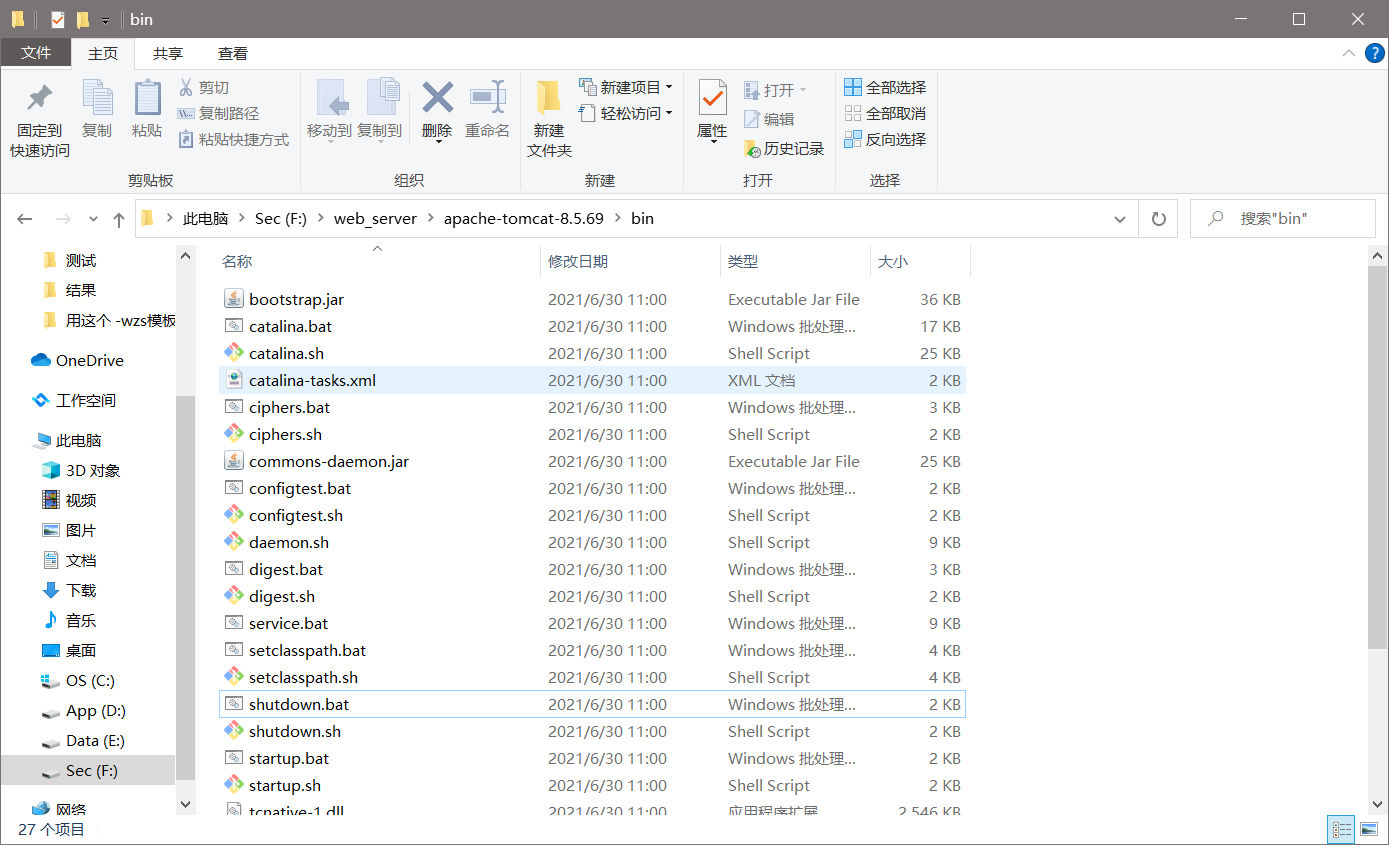1389x845 pixels.
Task: Select the daemon.sh file
Action: click(x=592, y=542)
